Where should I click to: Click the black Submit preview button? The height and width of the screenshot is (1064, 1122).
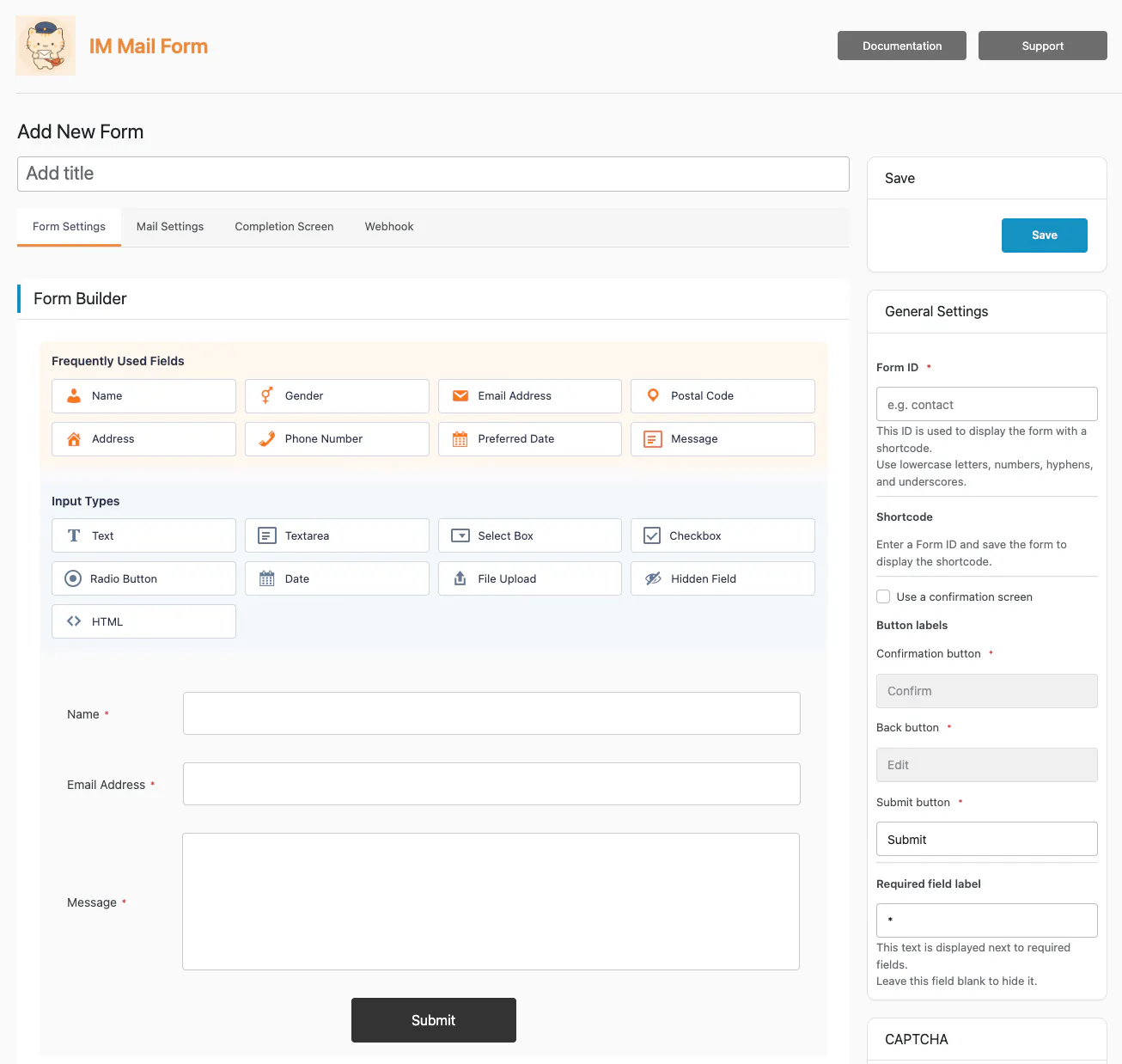click(x=434, y=1020)
